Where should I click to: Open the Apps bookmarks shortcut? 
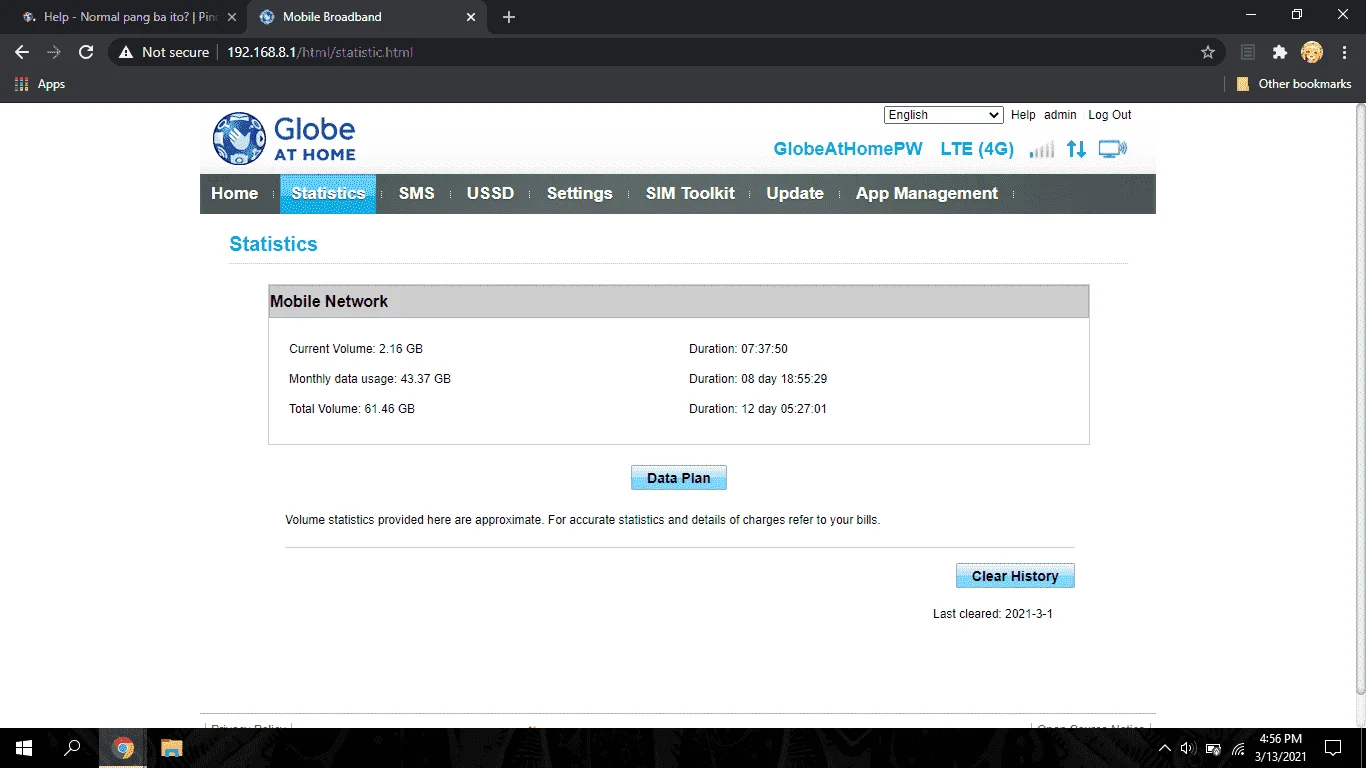(40, 84)
